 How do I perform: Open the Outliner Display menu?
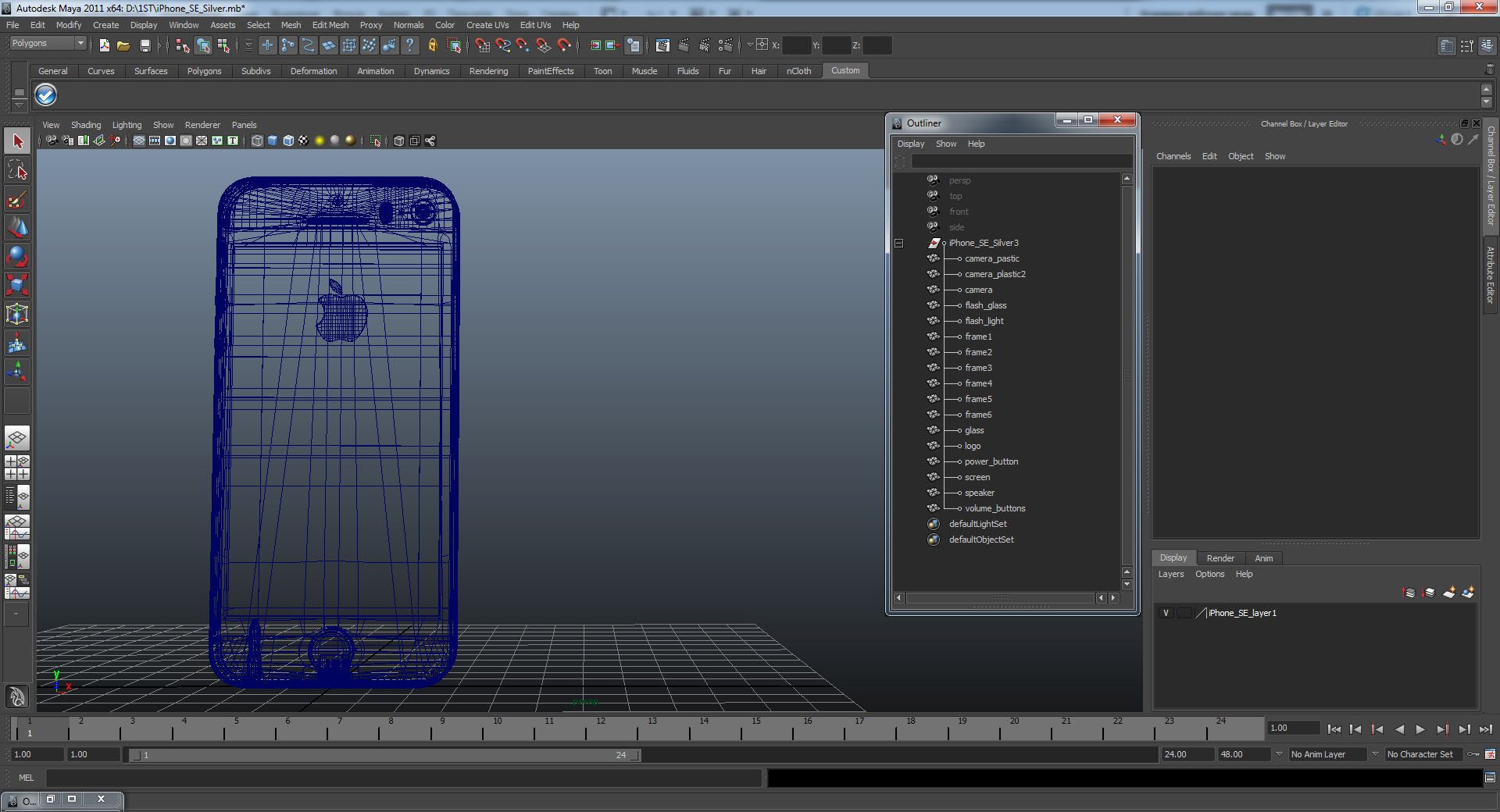pos(910,144)
